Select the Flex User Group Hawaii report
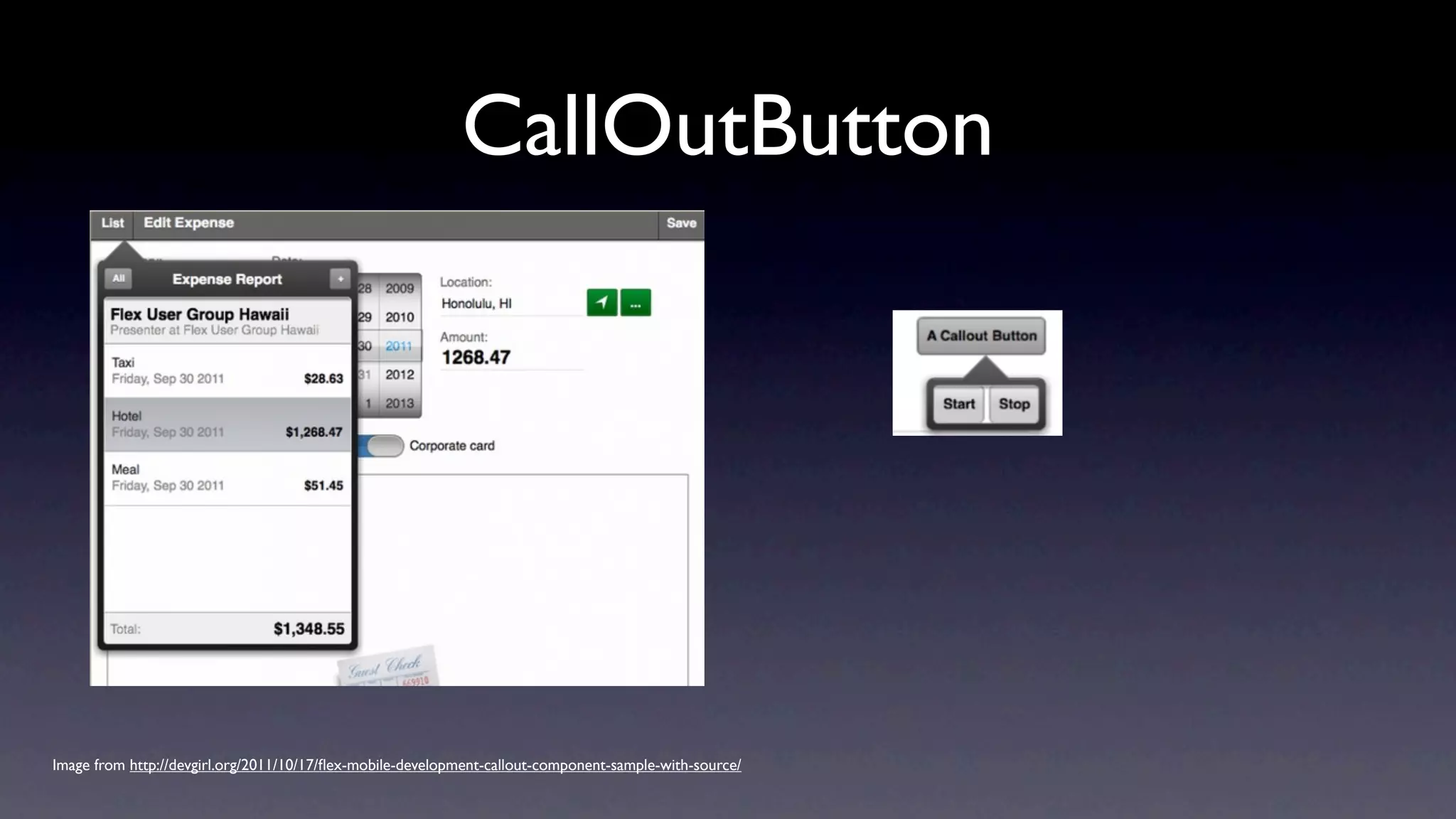Viewport: 1456px width, 819px height. (227, 321)
